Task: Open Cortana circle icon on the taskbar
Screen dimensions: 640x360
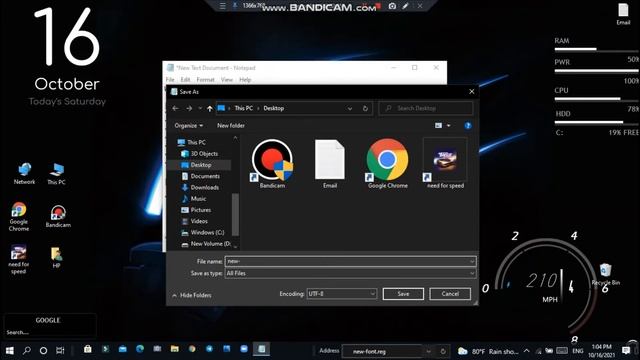Action: pyautogui.click(x=43, y=350)
